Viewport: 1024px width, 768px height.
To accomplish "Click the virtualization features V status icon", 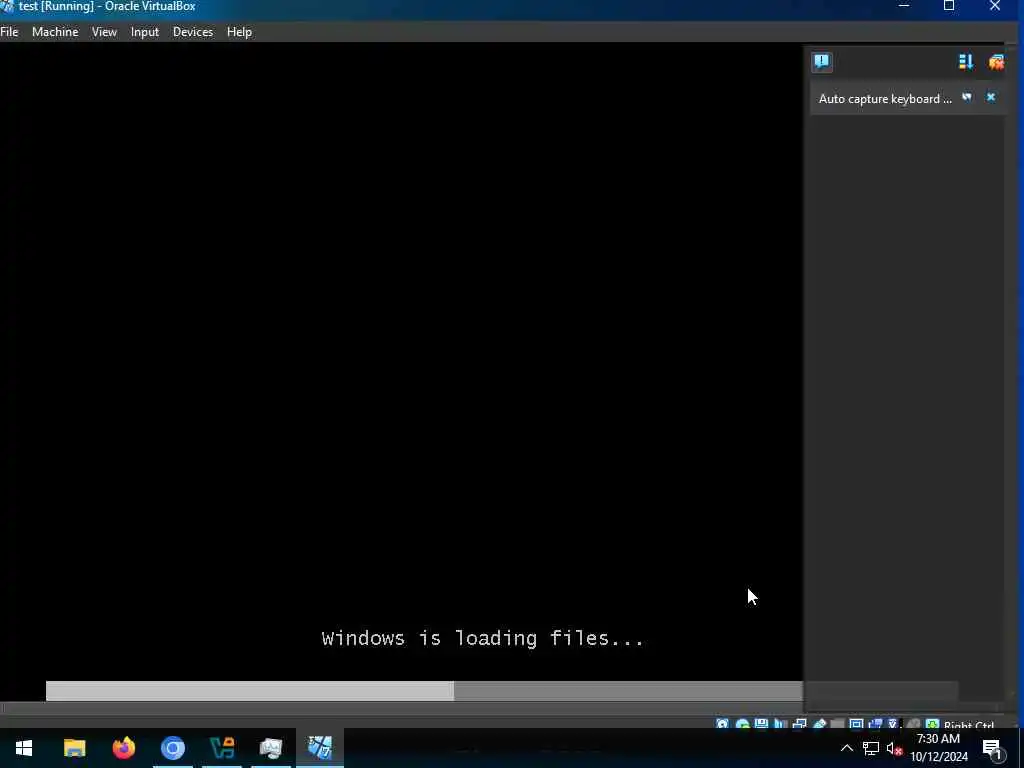I will (x=893, y=724).
